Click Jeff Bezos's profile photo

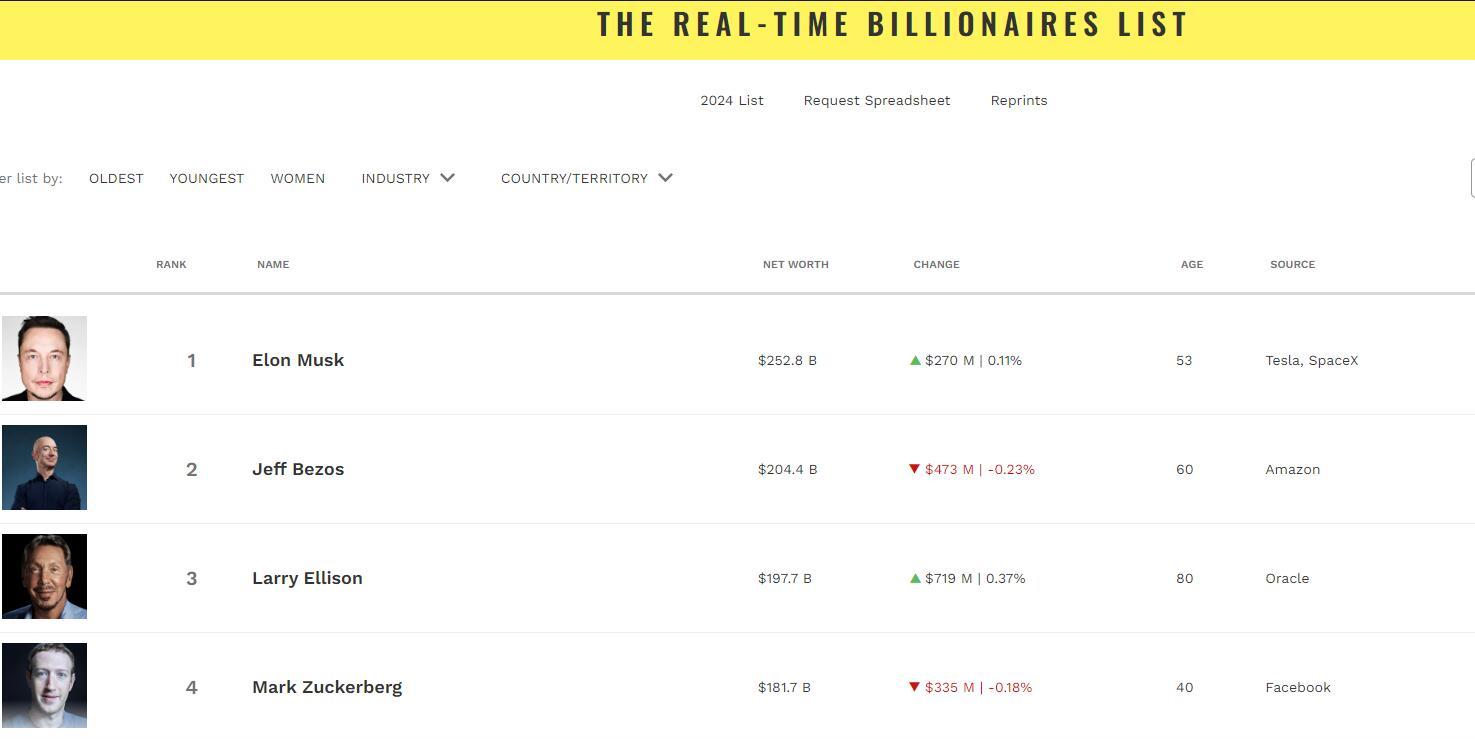tap(44, 468)
